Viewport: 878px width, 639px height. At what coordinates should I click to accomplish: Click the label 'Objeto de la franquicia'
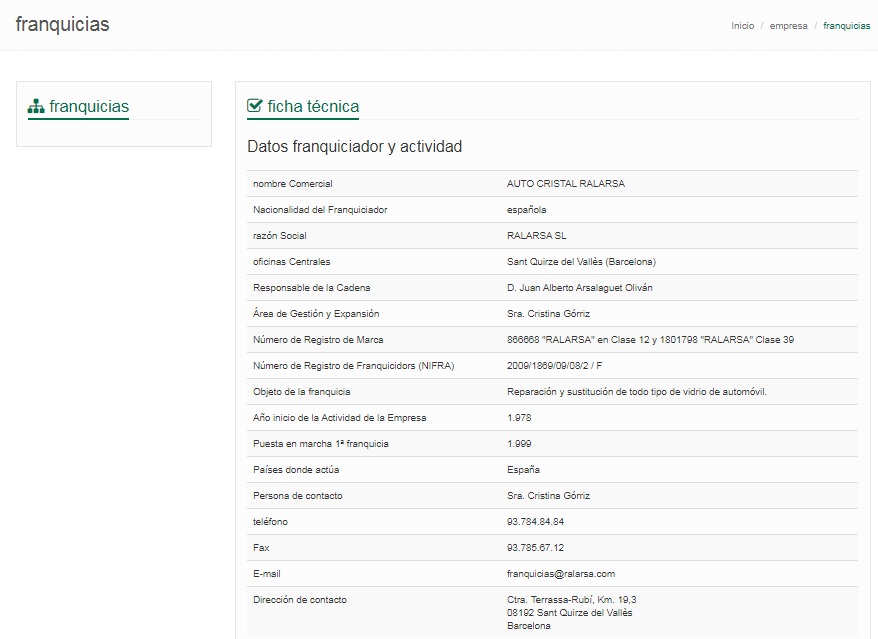pos(301,392)
